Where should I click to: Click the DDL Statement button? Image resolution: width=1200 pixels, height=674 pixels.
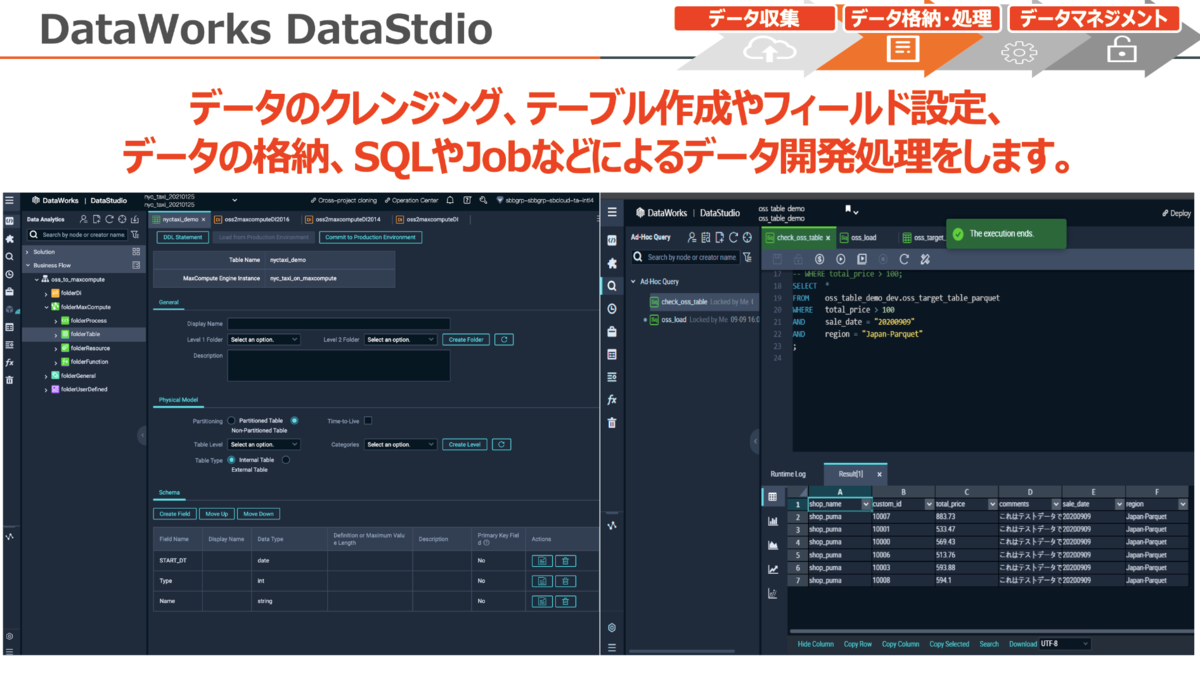click(x=183, y=237)
